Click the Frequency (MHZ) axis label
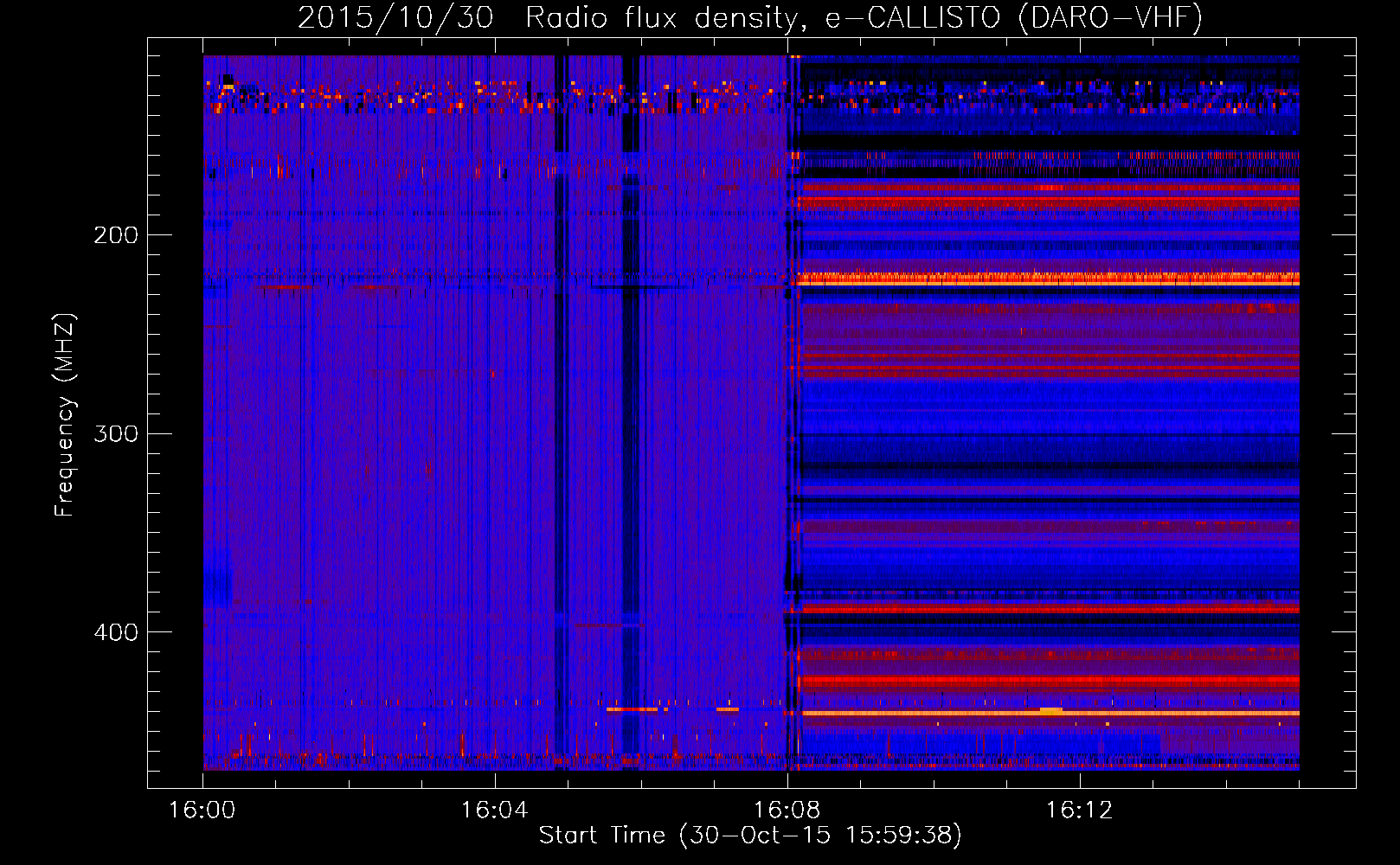Viewport: 1400px width, 865px height. [x=65, y=415]
